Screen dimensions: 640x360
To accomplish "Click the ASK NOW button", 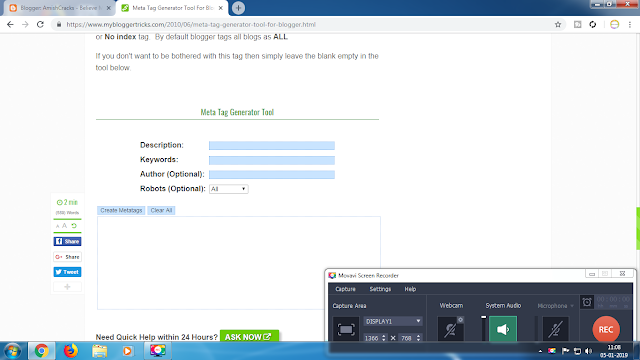I will pos(249,337).
